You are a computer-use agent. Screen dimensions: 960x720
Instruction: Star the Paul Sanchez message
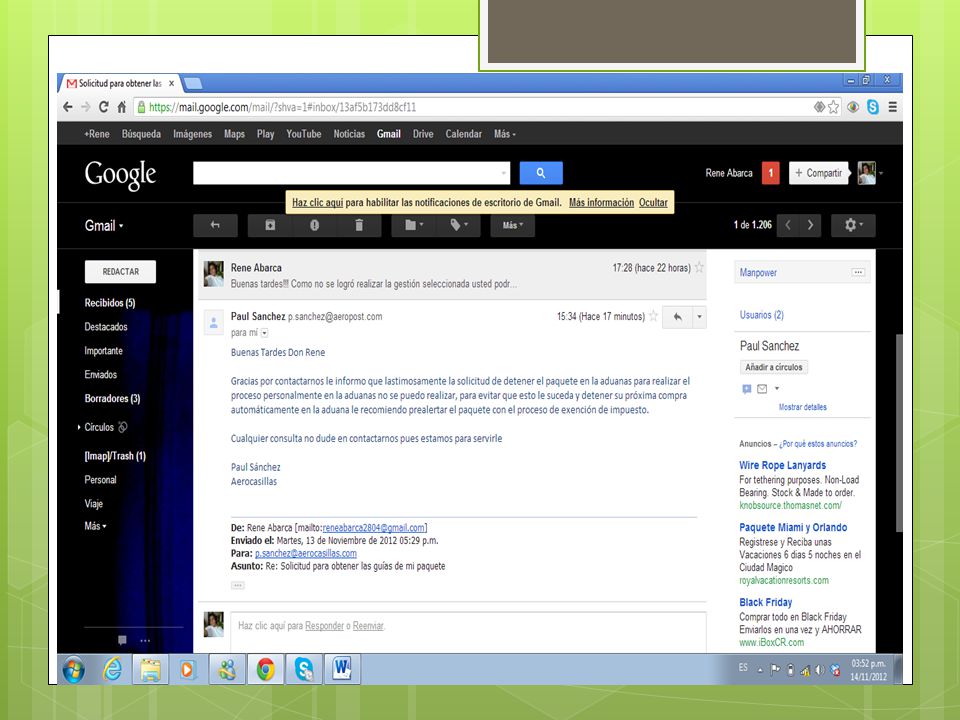click(653, 316)
